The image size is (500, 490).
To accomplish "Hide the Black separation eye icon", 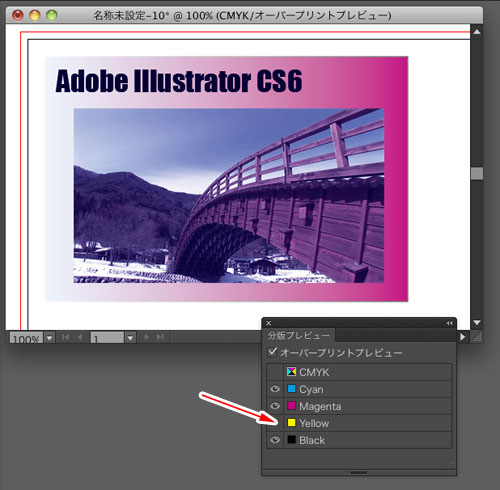I will pos(275,440).
